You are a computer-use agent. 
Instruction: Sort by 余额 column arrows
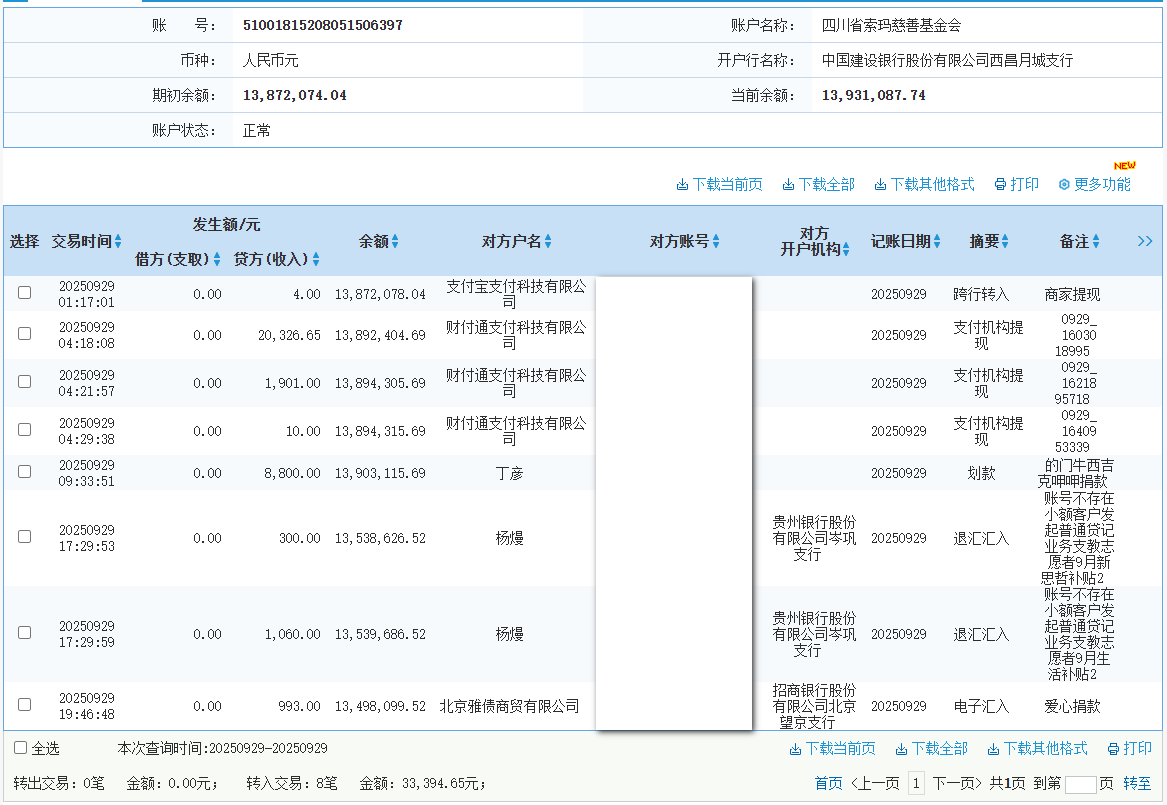pyautogui.click(x=395, y=242)
